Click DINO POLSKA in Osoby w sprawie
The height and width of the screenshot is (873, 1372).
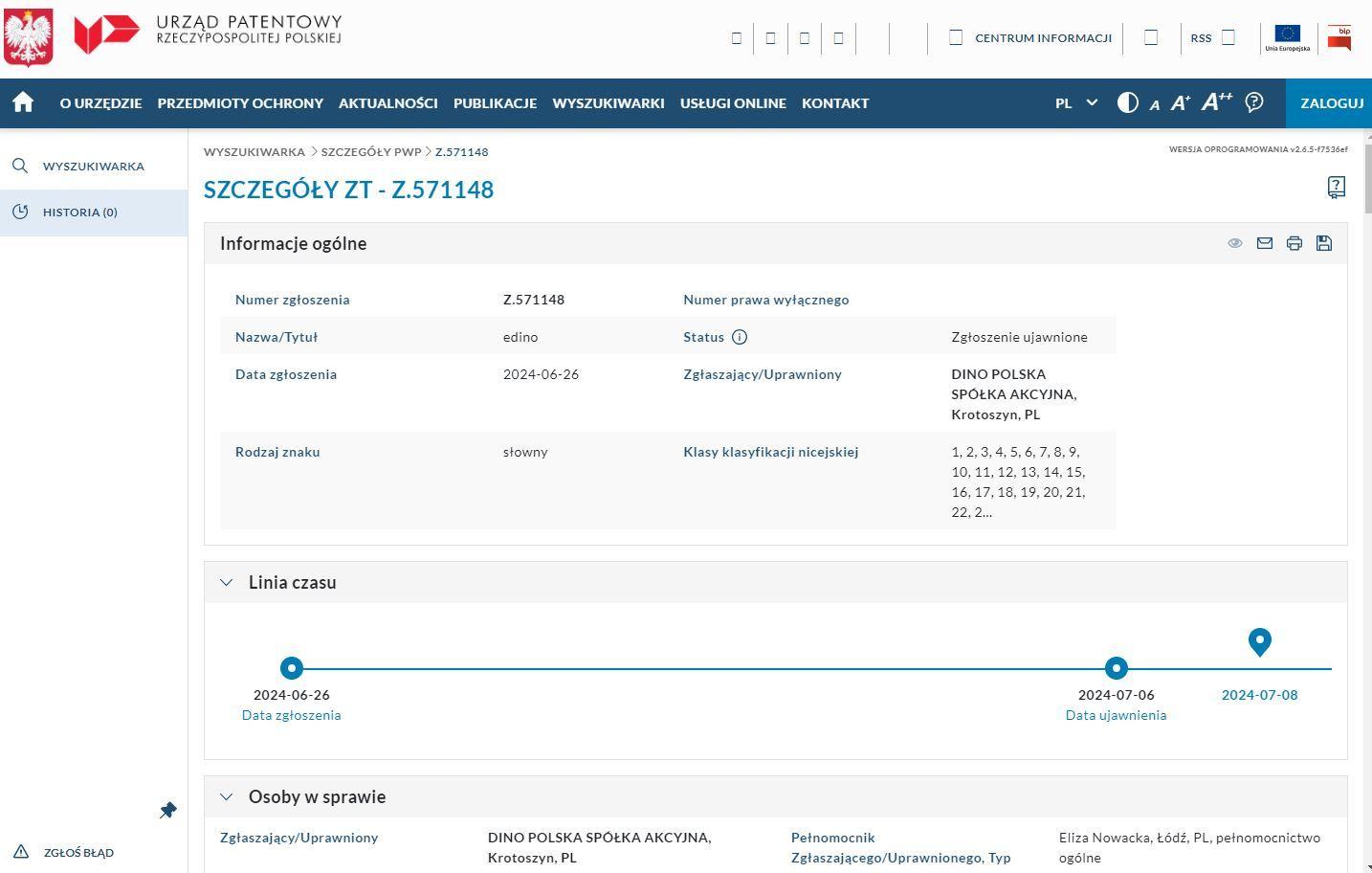click(600, 847)
